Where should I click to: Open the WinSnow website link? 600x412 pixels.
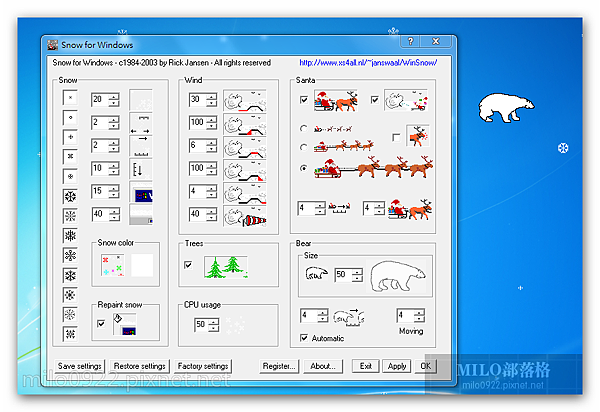[x=368, y=63]
